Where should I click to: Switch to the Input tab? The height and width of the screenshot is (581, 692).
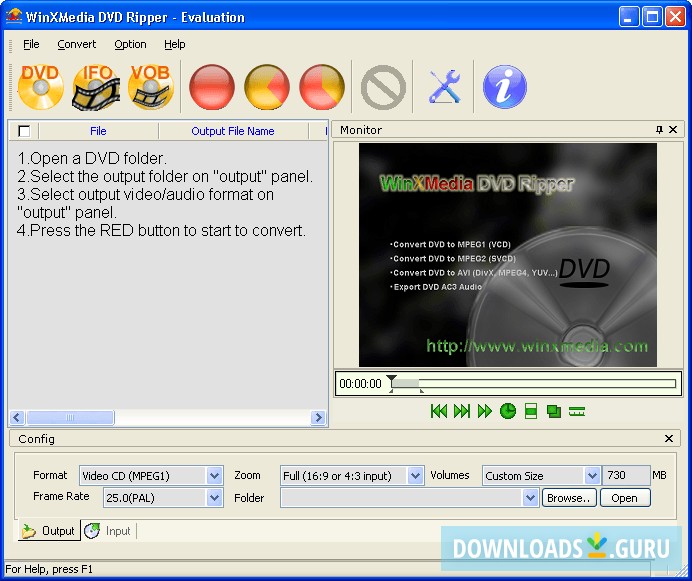tap(109, 531)
